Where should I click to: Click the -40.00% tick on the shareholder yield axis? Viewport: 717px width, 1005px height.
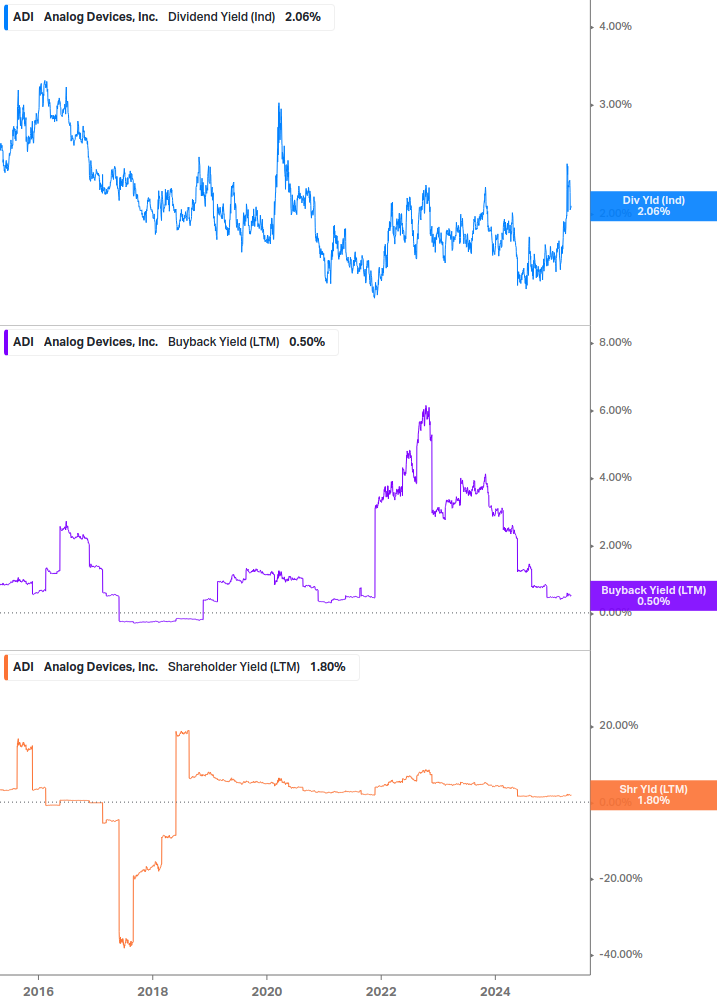[620, 954]
